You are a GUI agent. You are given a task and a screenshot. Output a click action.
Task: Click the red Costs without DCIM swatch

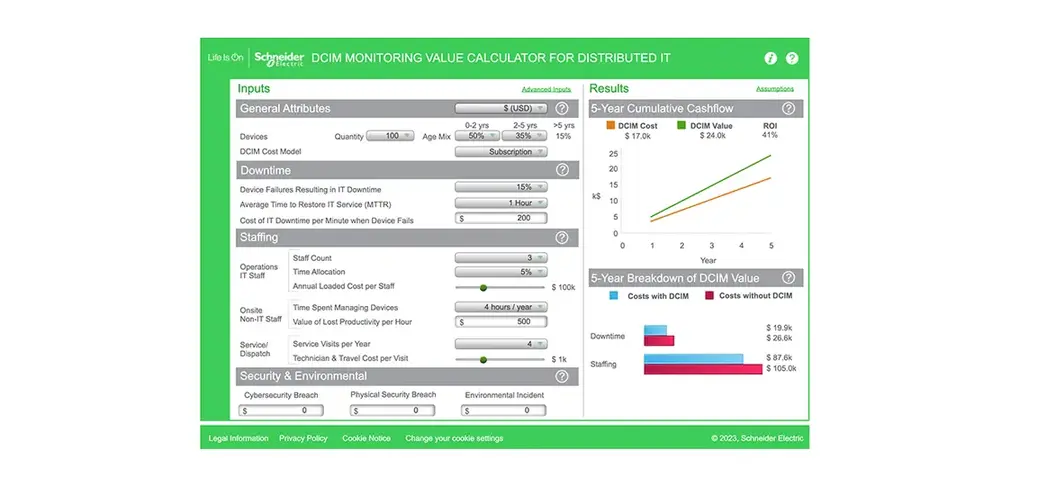pyautogui.click(x=710, y=296)
